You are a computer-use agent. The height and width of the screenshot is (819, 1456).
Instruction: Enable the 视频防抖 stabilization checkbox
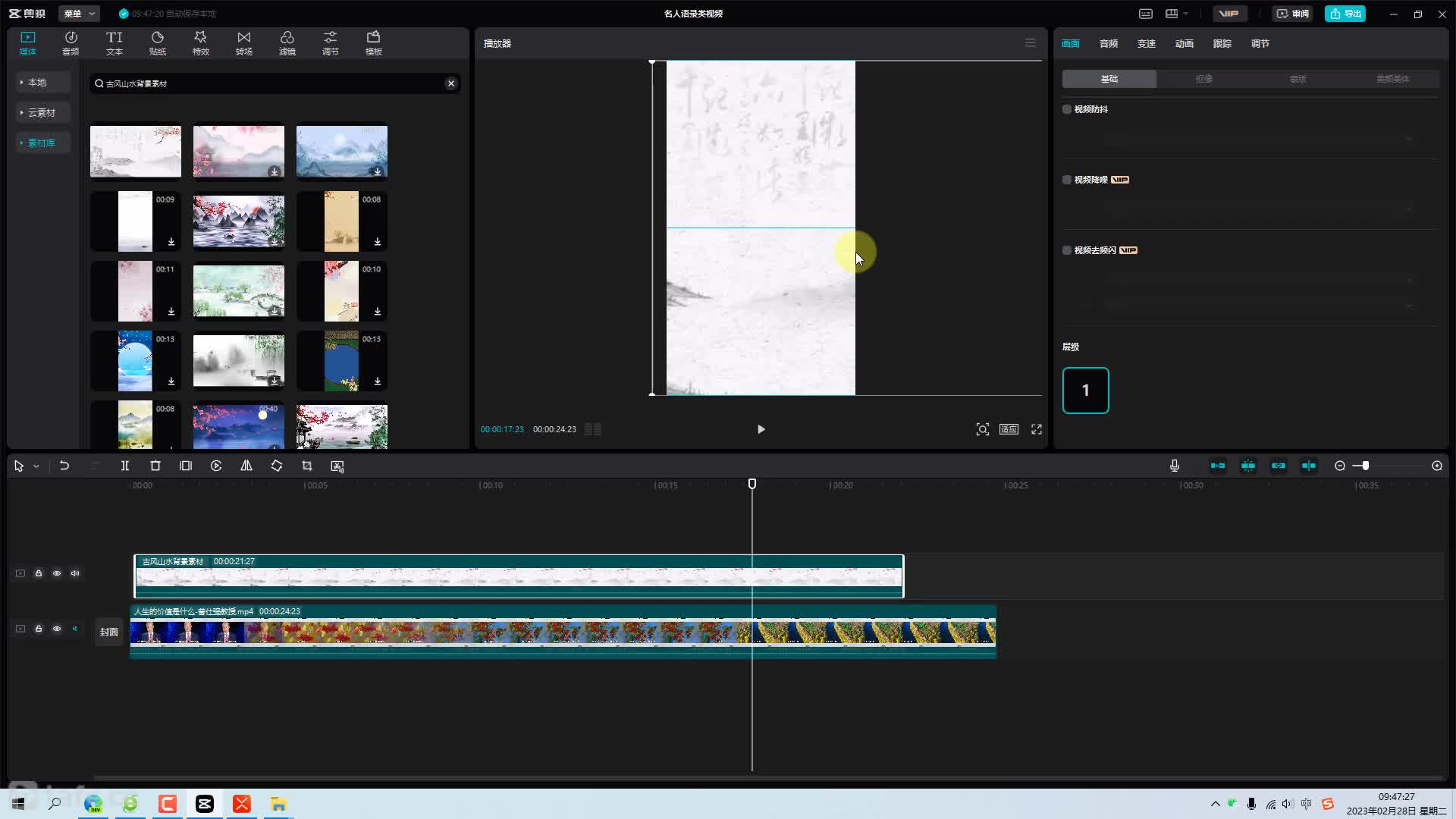point(1067,109)
